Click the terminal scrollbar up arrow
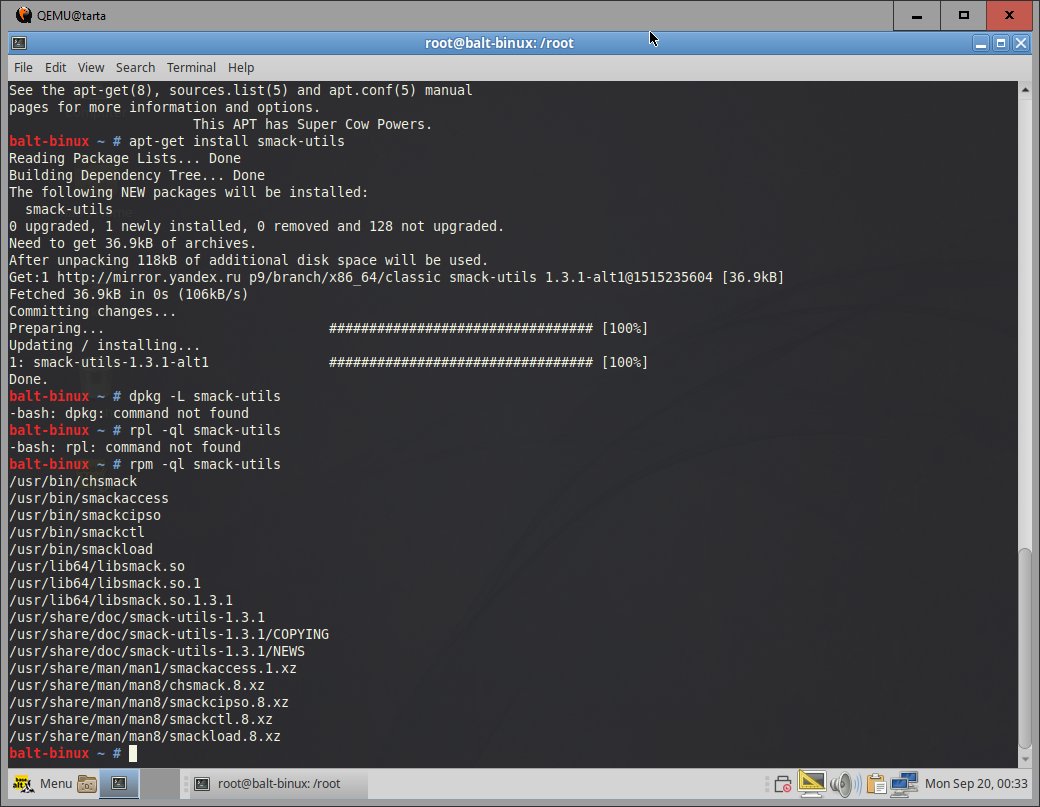1040x807 pixels. pos(1024,90)
